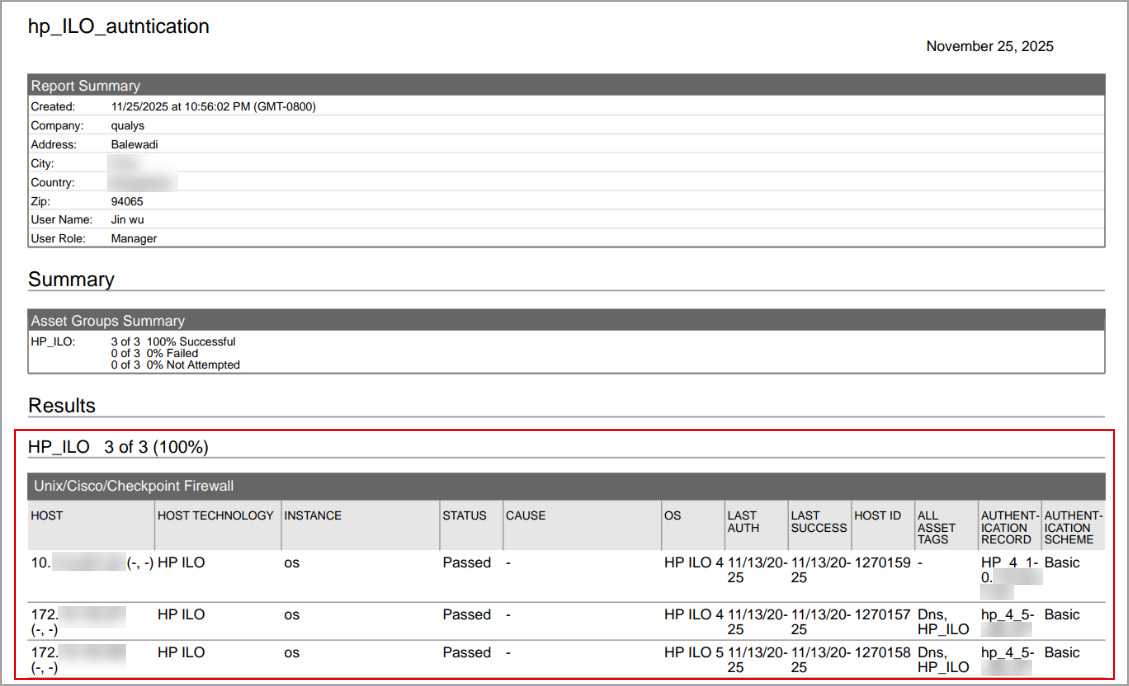Click the AUTHENTICATION SCHEME column header
The height and width of the screenshot is (686, 1129).
(1073, 527)
